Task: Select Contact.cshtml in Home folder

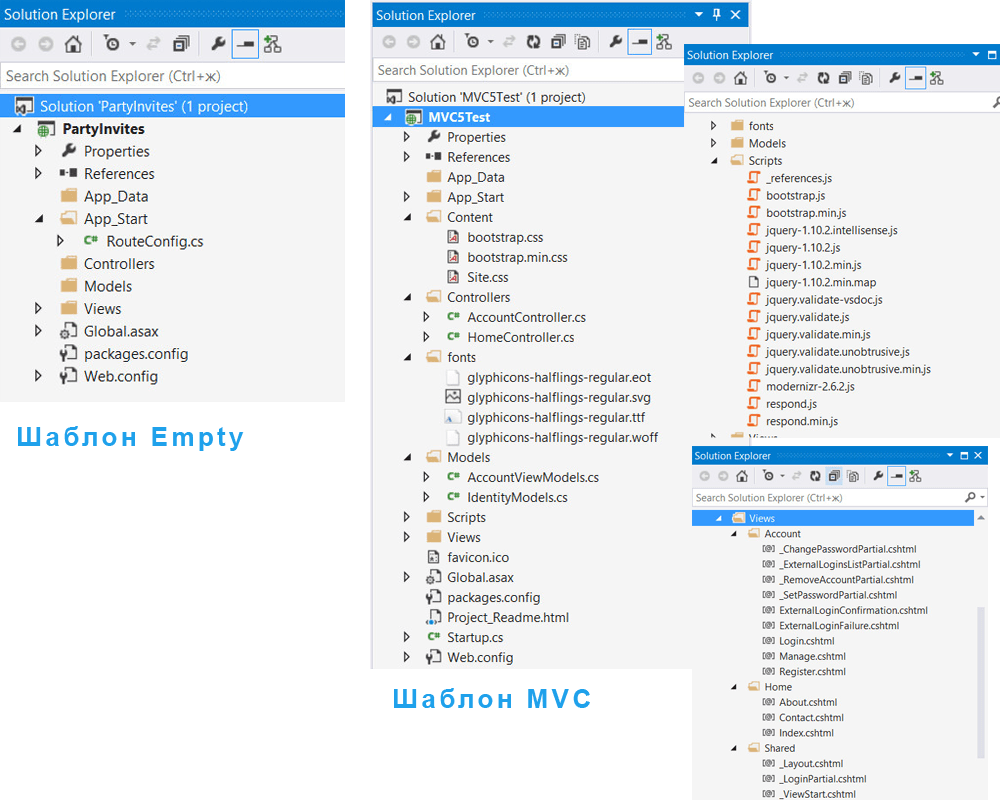Action: pos(811,718)
